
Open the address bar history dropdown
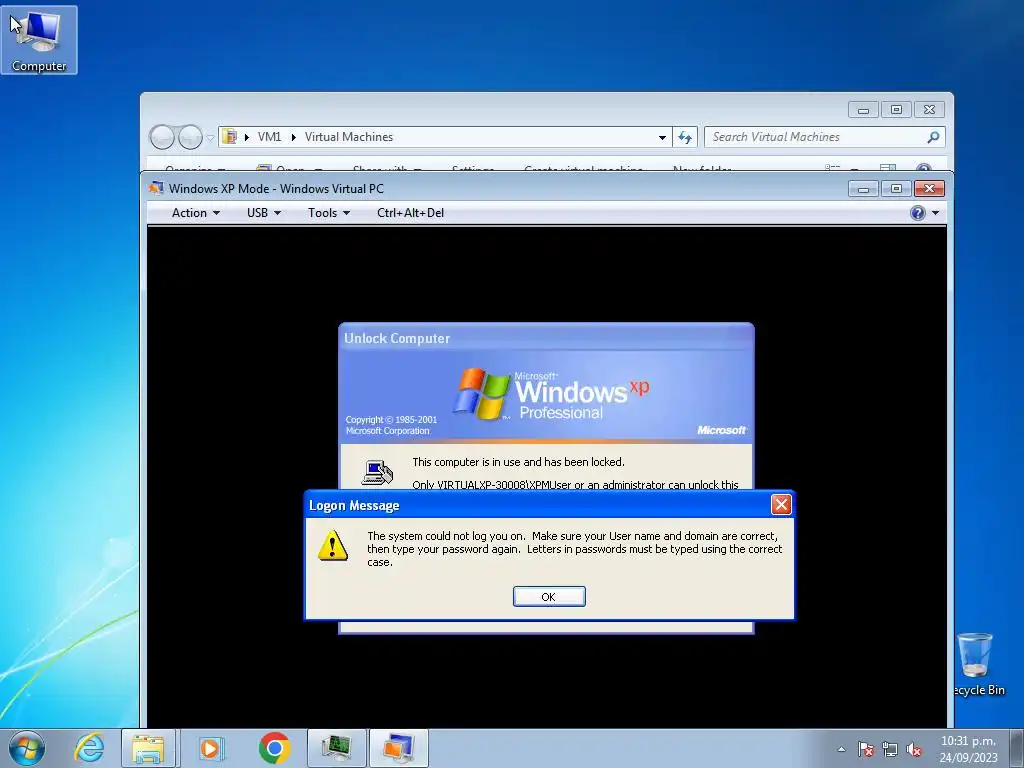[x=662, y=137]
